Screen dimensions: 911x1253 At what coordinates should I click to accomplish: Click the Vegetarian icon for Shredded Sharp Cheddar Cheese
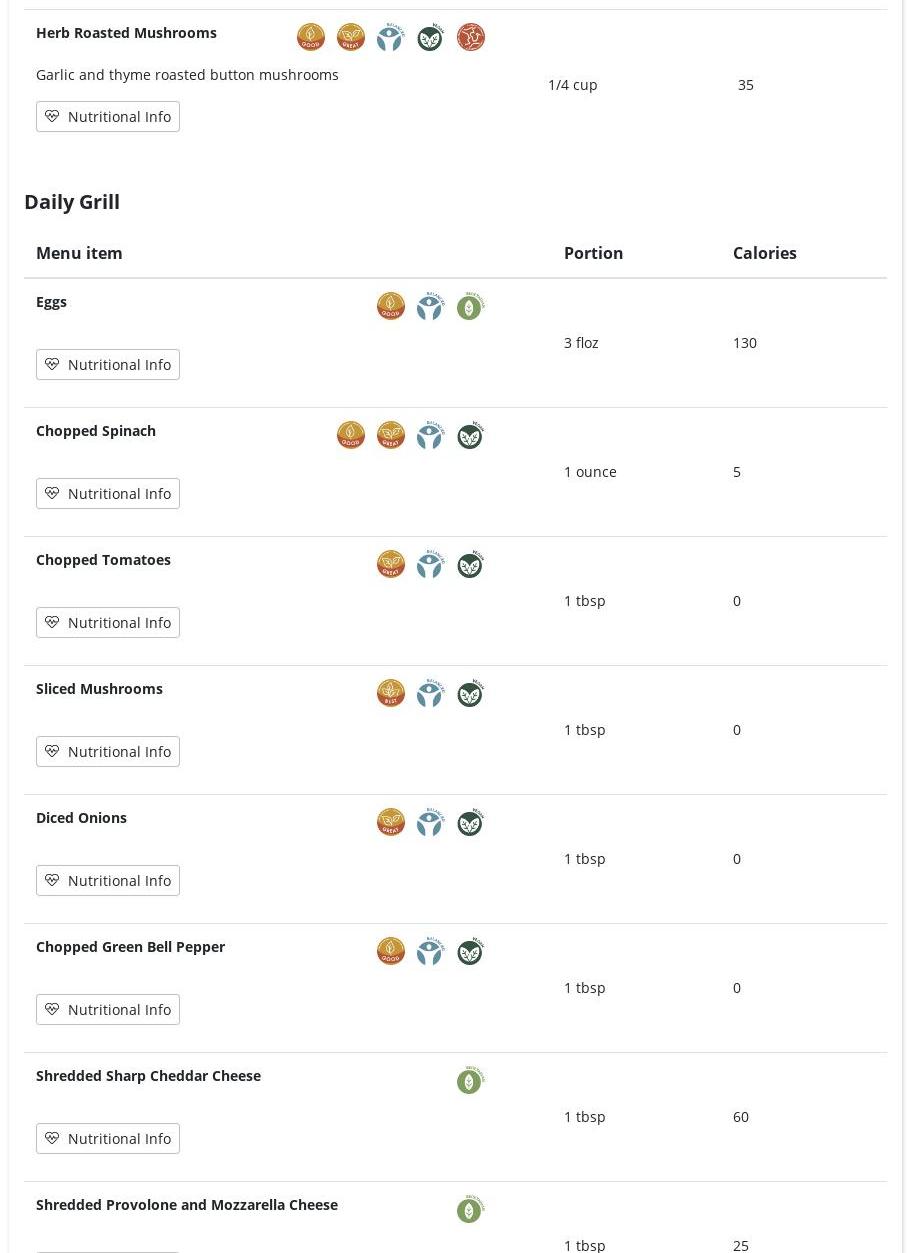pyautogui.click(x=470, y=1081)
